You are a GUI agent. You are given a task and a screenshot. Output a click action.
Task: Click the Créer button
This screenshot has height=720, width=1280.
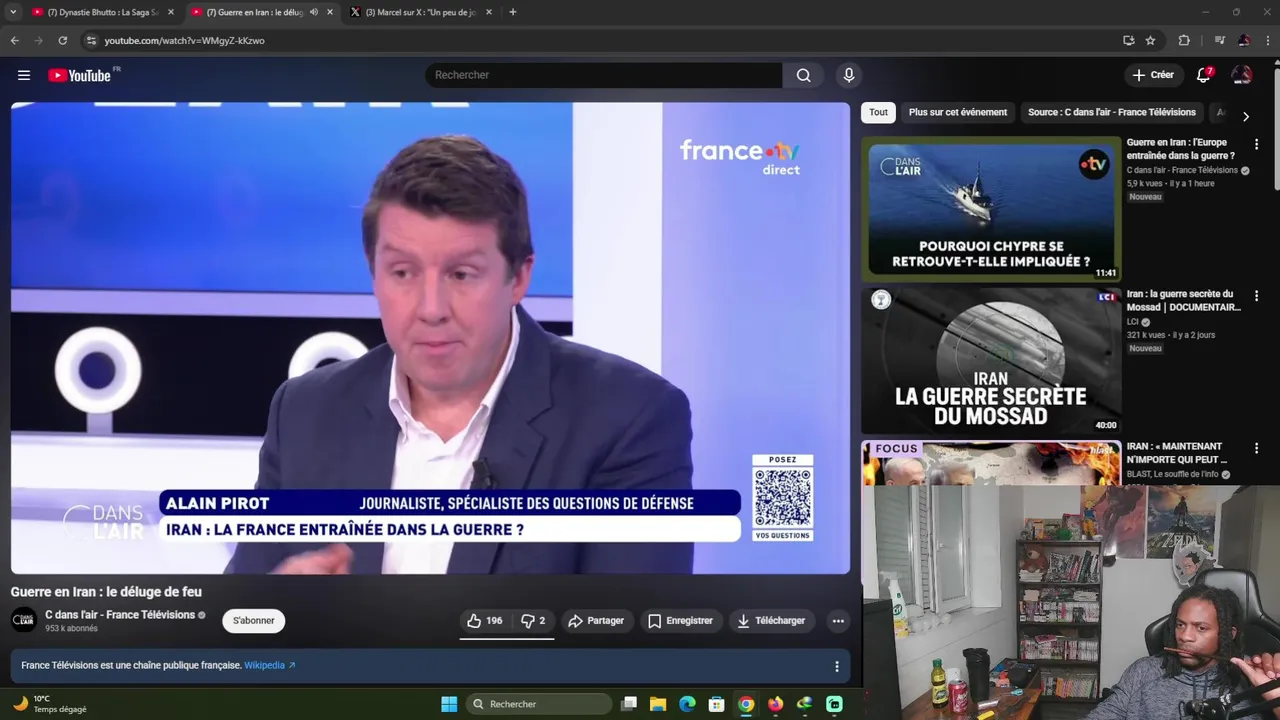coord(1152,75)
